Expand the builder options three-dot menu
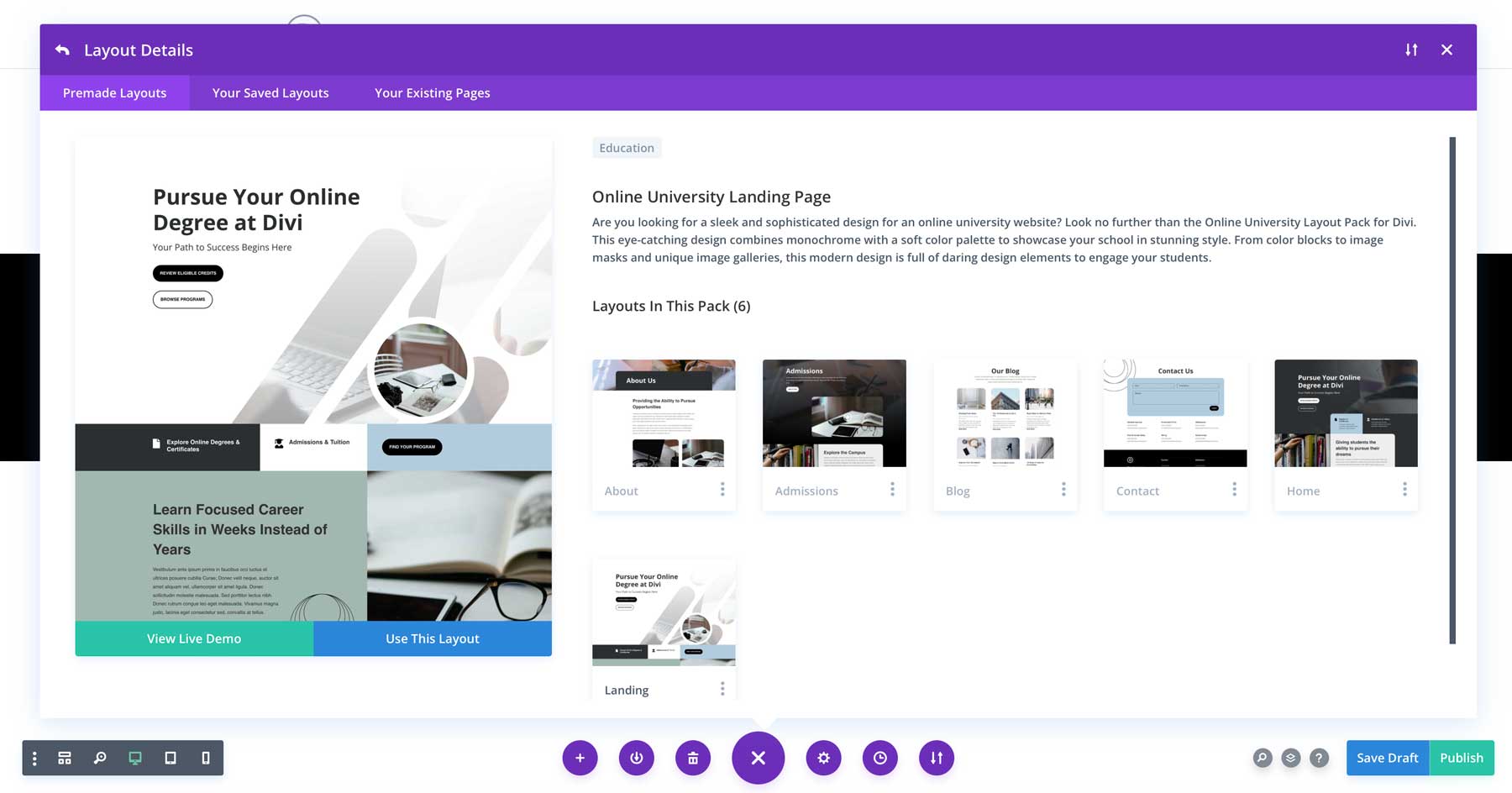This screenshot has width=1512, height=793. click(34, 758)
